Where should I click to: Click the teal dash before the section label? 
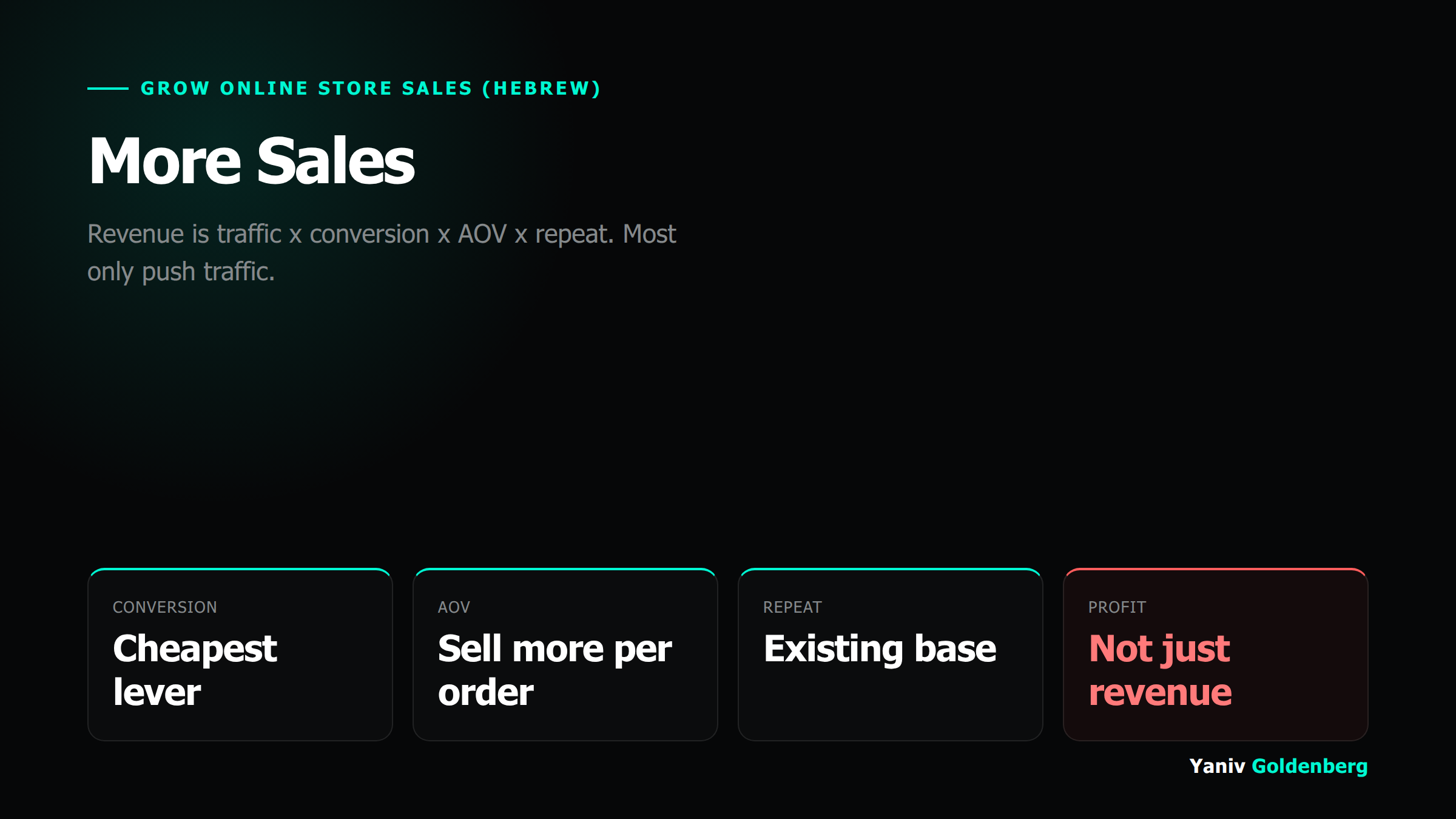point(108,89)
